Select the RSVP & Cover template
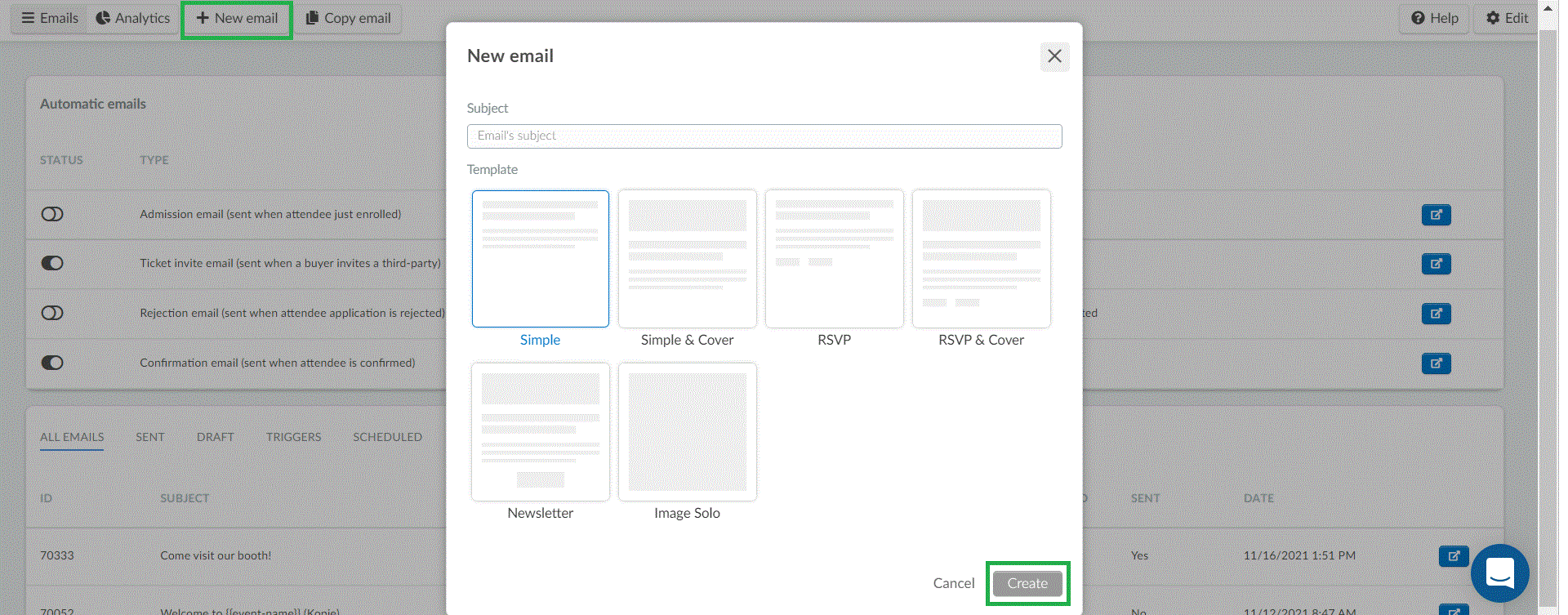Screen dimensions: 1568x615 (x=982, y=259)
